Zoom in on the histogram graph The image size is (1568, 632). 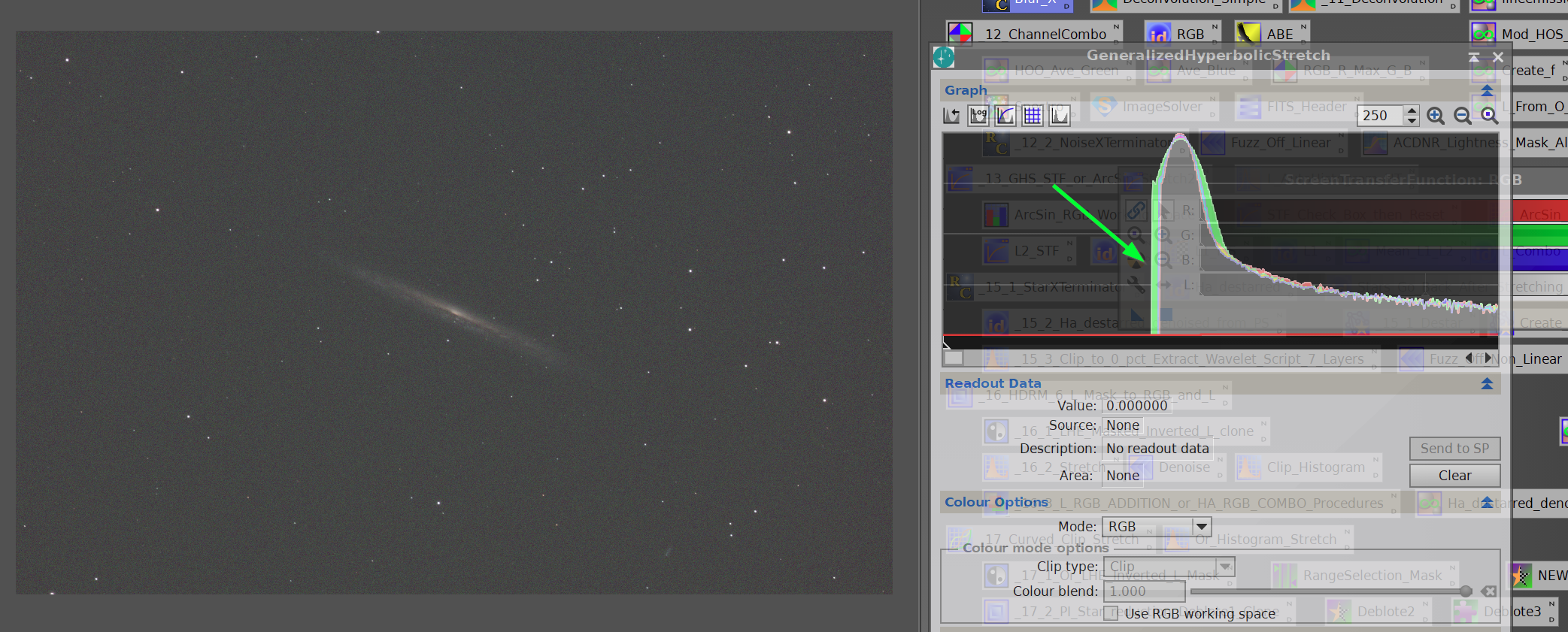coord(1436,115)
